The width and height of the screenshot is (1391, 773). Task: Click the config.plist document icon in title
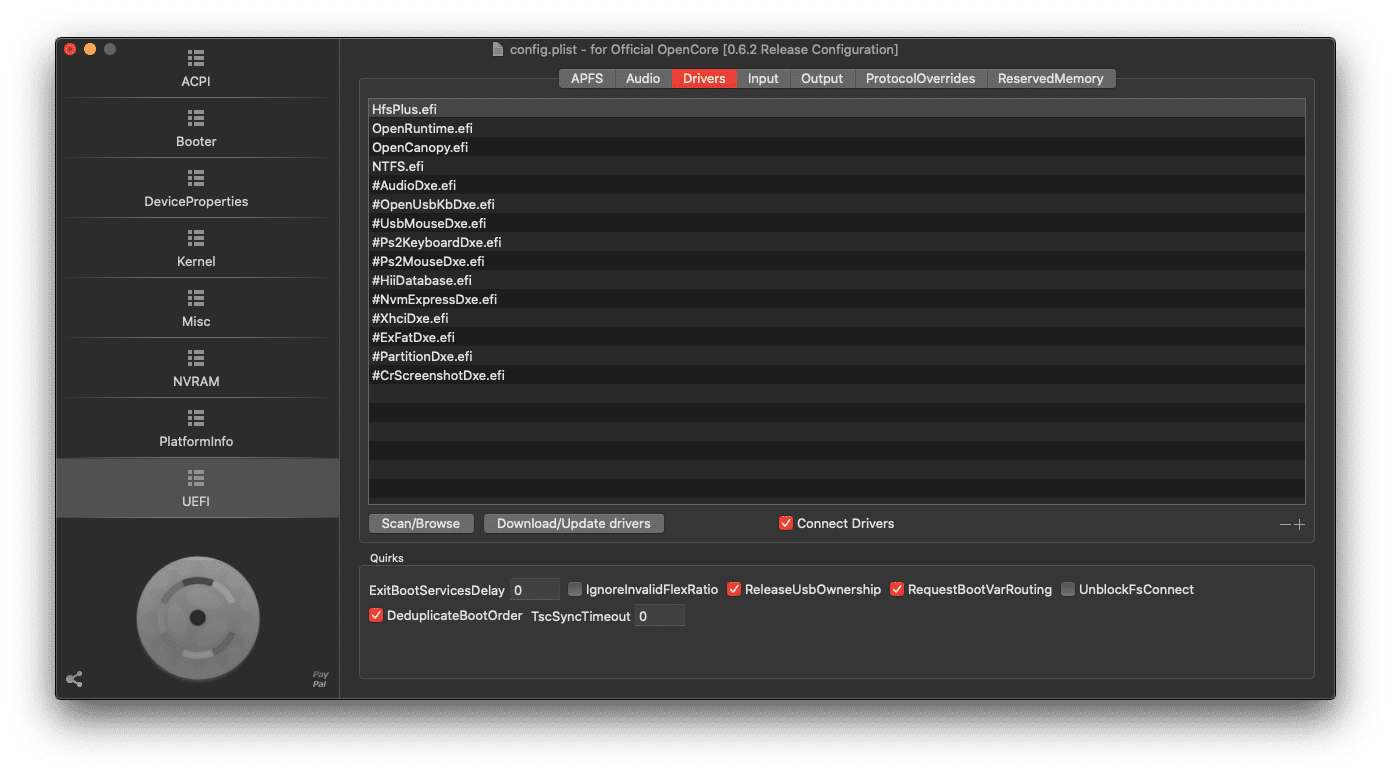498,50
